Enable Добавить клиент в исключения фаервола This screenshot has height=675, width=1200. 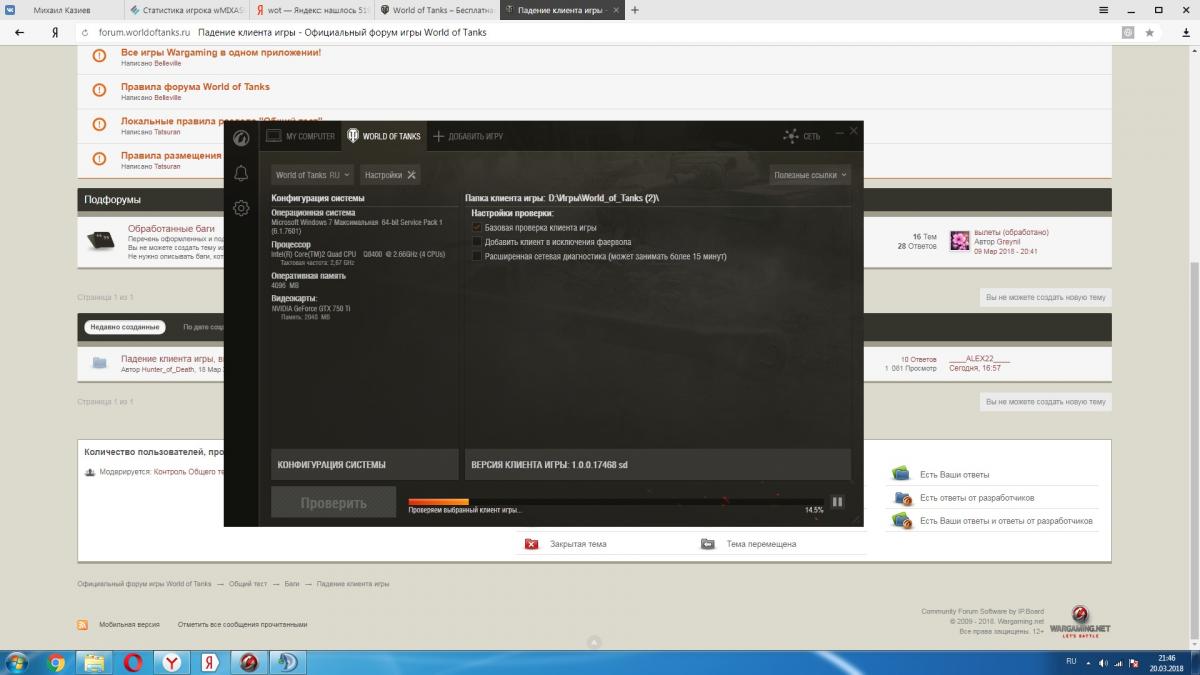[x=477, y=242]
